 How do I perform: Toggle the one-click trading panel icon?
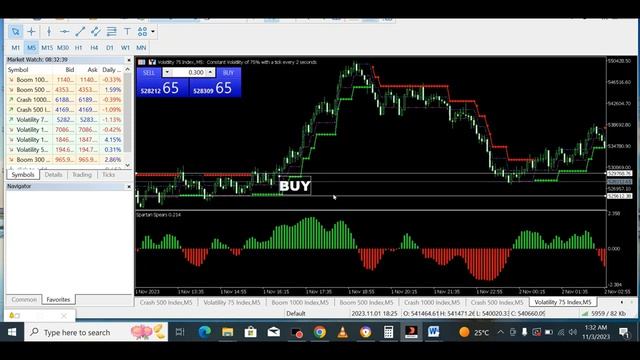[142, 62]
